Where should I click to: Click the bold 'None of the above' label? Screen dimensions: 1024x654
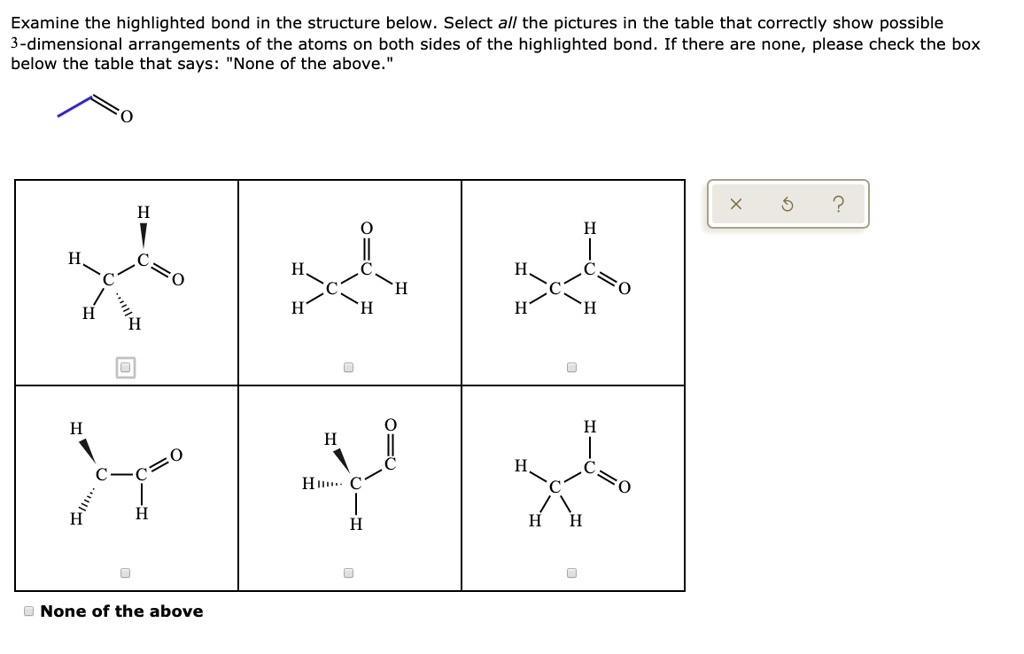[x=121, y=610]
